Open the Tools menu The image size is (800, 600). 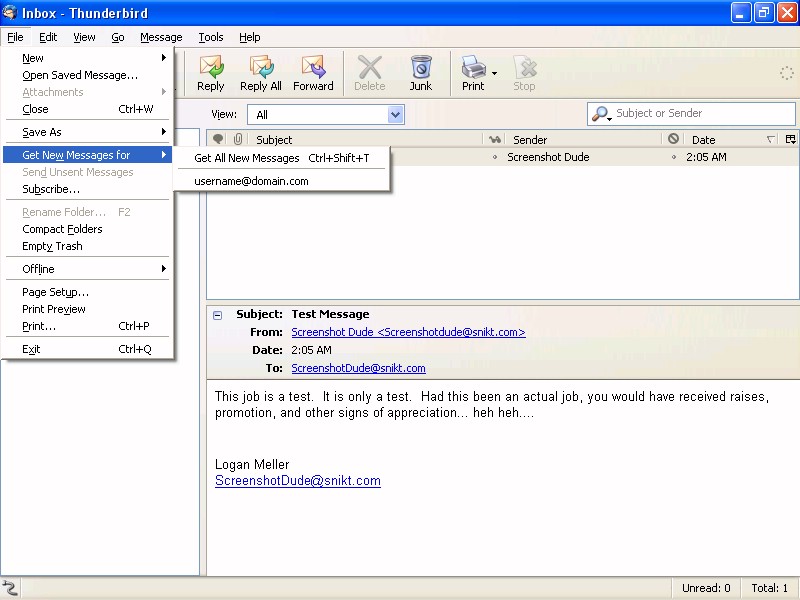[x=211, y=37]
